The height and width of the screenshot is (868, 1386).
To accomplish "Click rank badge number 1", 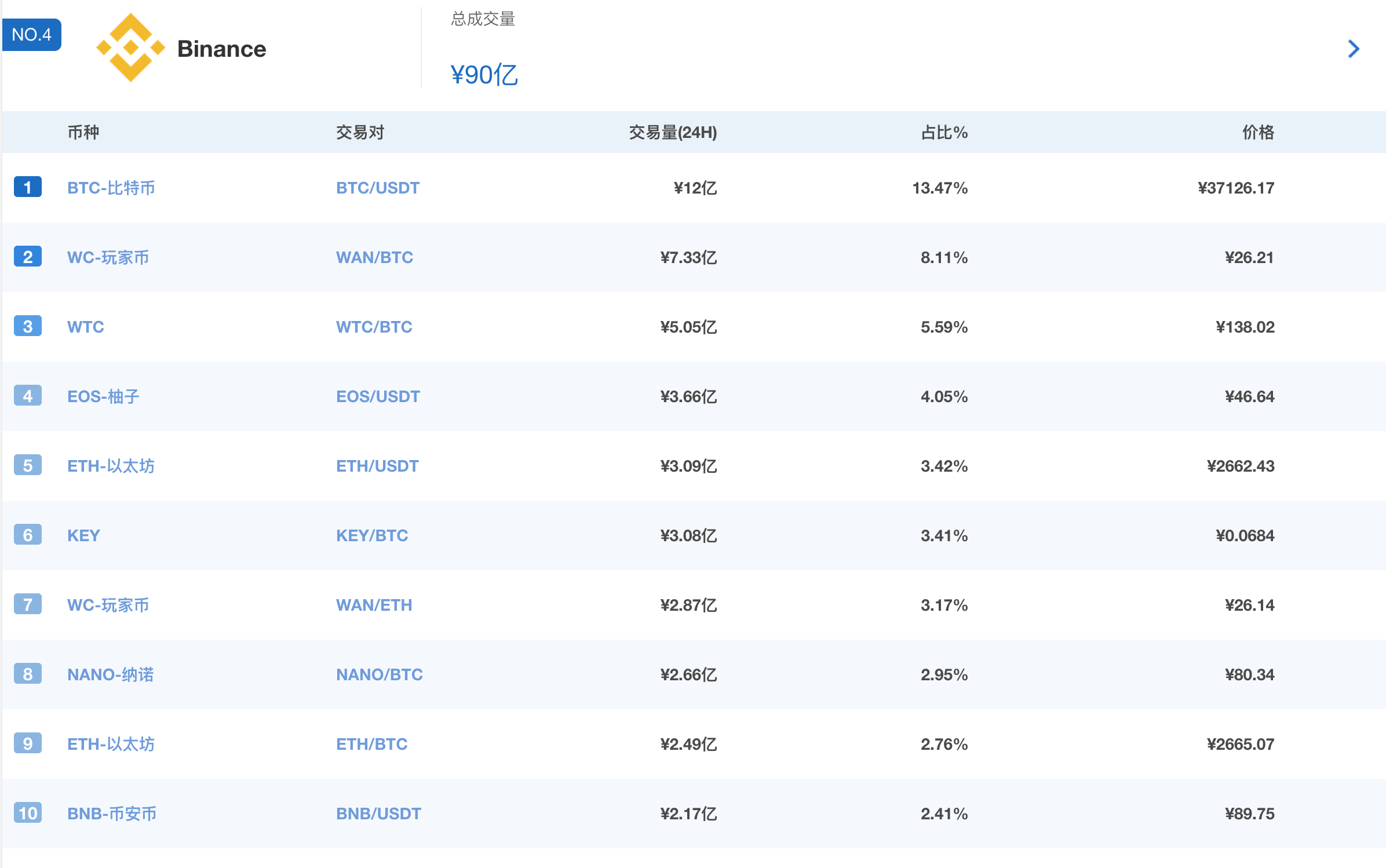I will point(27,187).
